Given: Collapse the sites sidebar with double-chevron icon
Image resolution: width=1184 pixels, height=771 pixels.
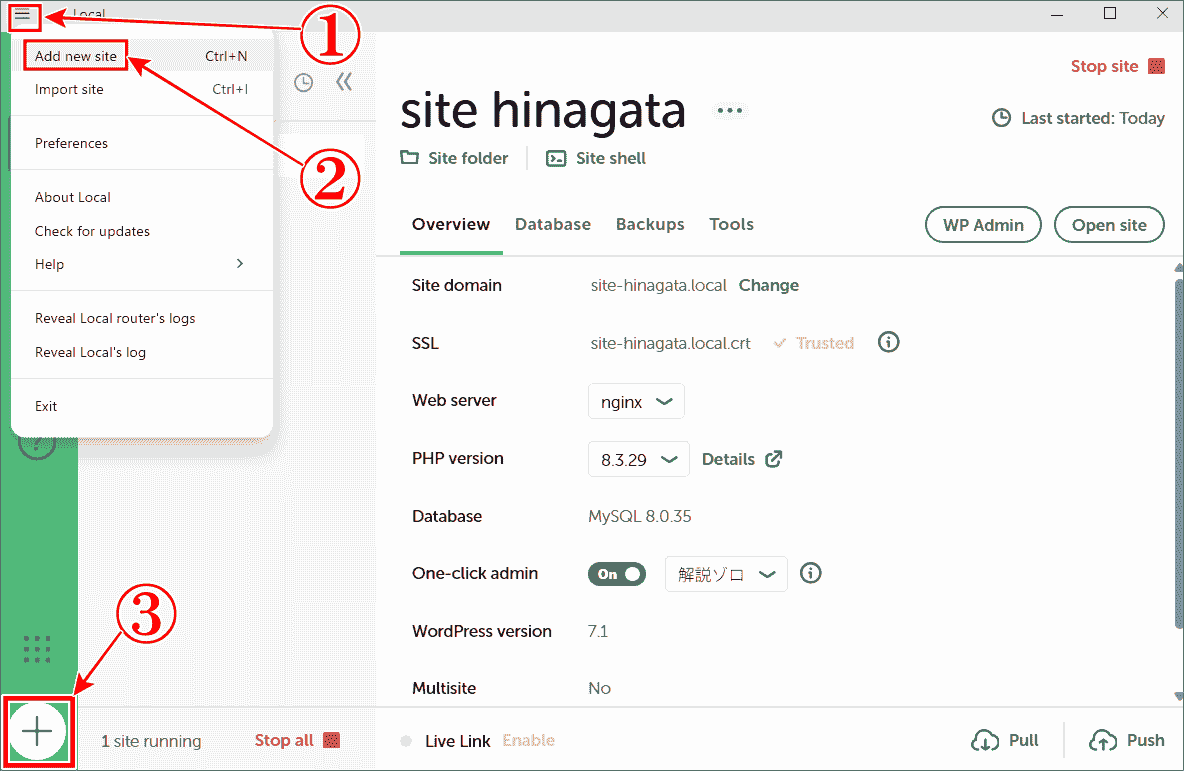Looking at the screenshot, I should pyautogui.click(x=344, y=82).
